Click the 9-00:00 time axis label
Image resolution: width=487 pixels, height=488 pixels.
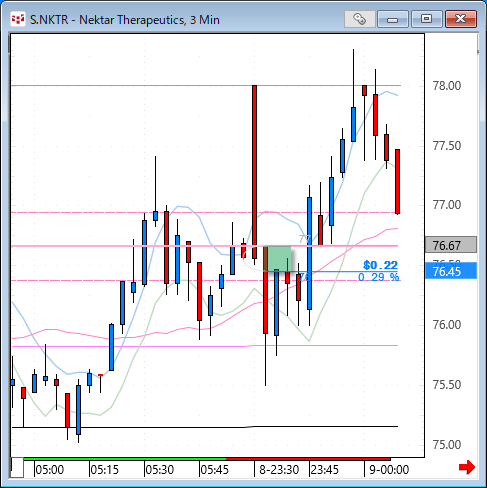coord(389,470)
